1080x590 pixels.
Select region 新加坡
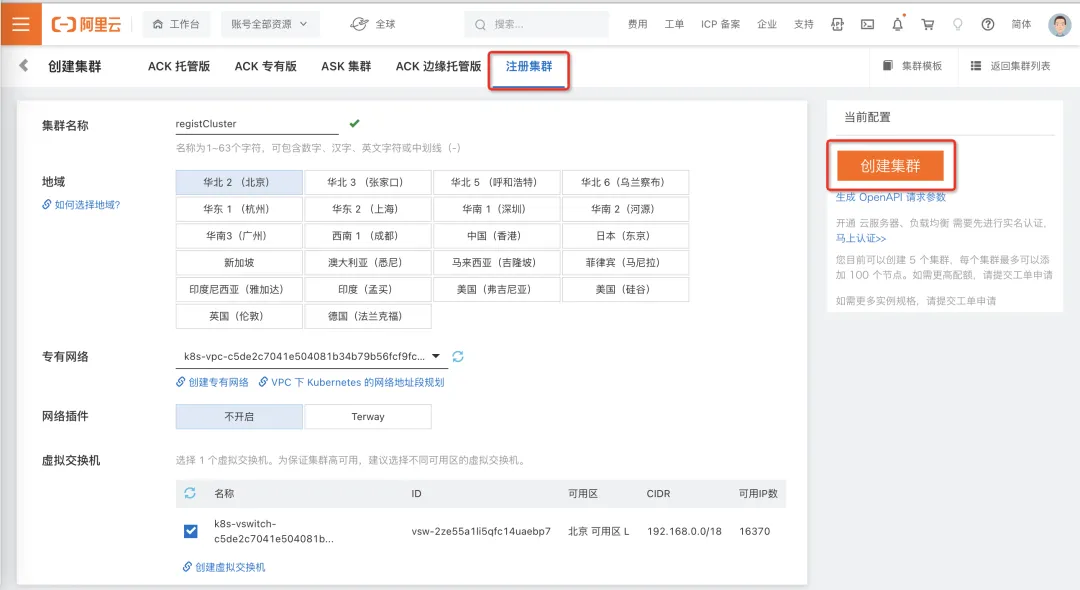tap(239, 262)
